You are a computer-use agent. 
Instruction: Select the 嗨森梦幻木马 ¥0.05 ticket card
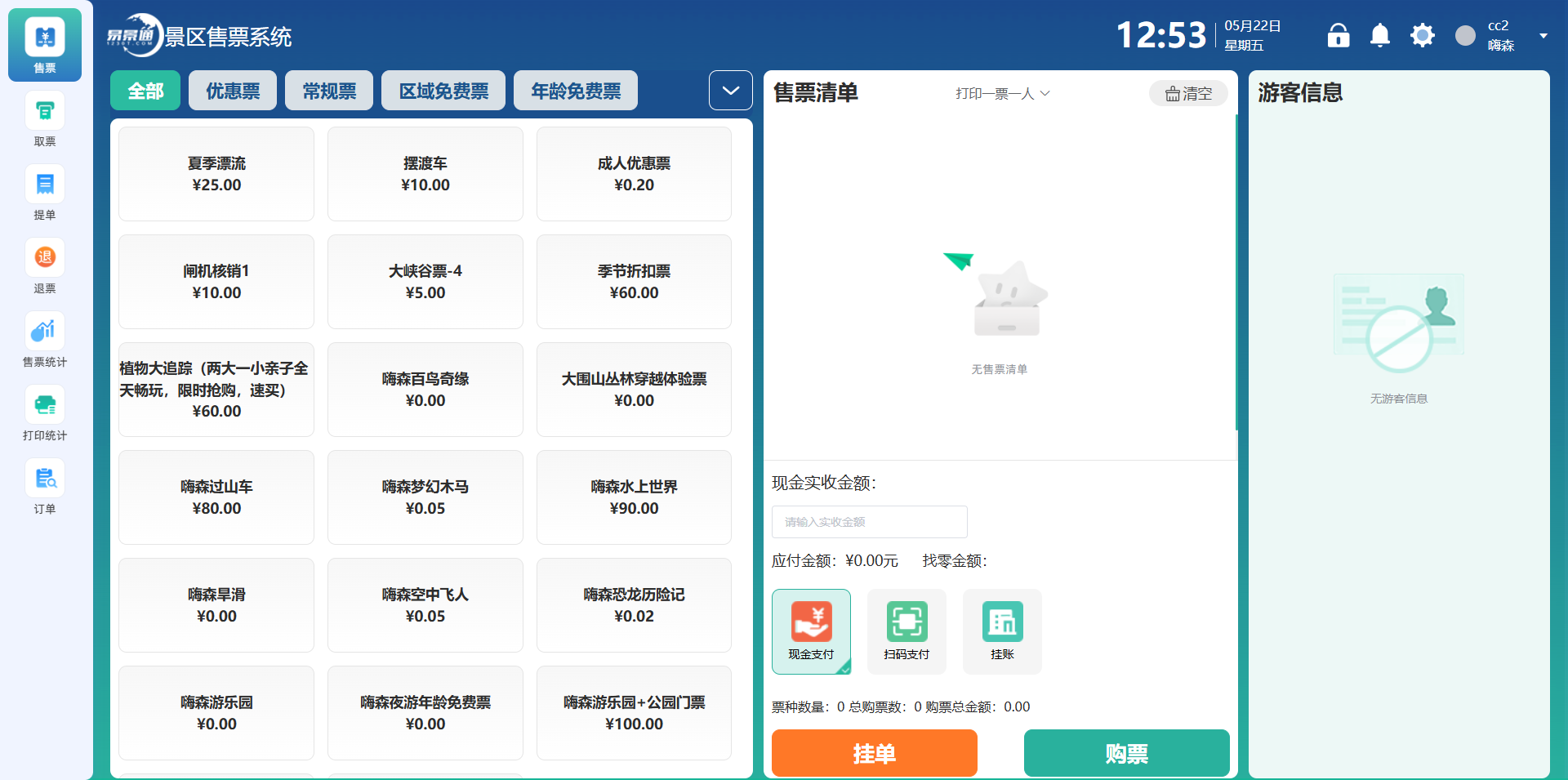425,497
